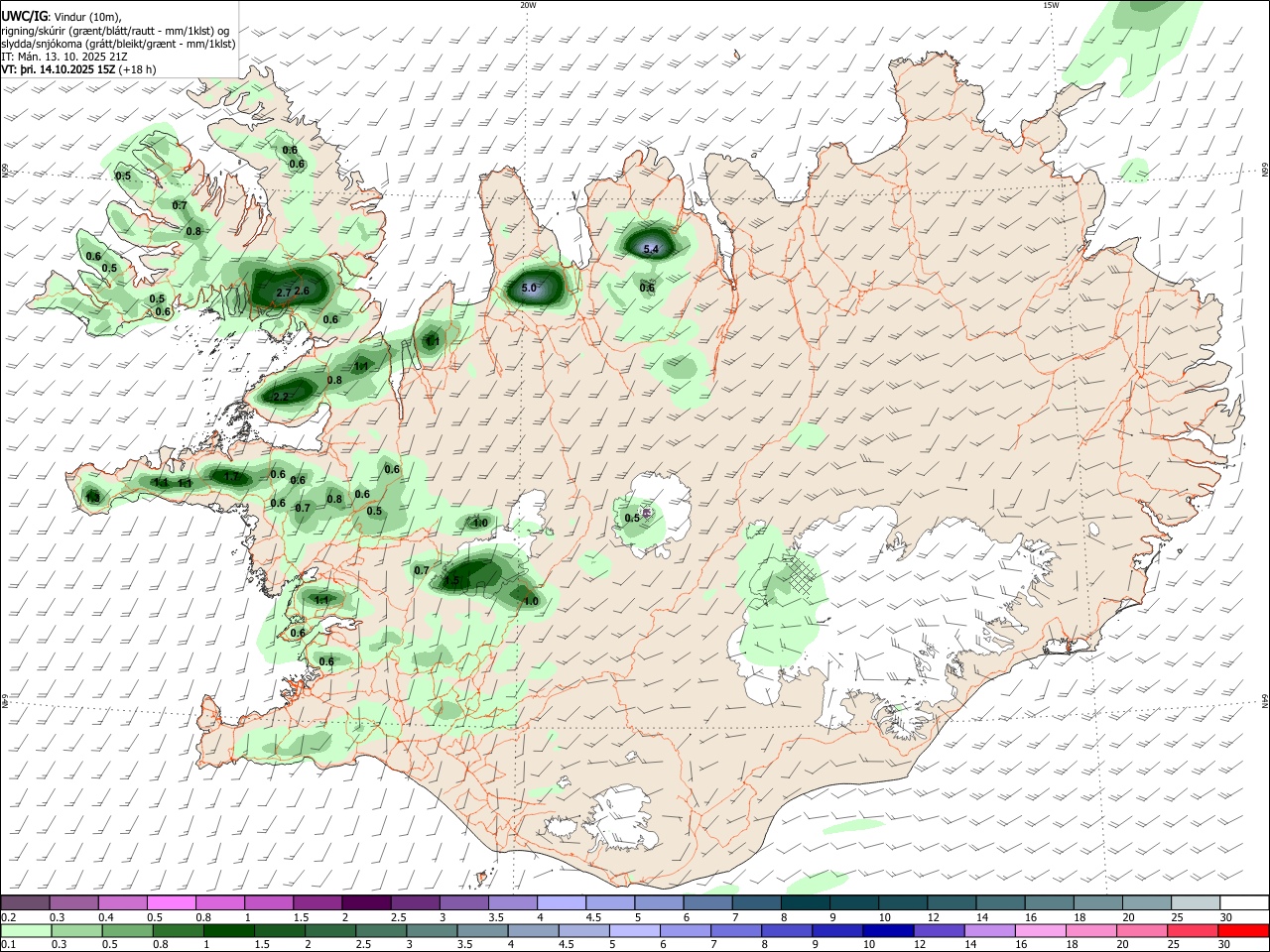Click the white swatch ending the snow legend row

coord(1245,902)
